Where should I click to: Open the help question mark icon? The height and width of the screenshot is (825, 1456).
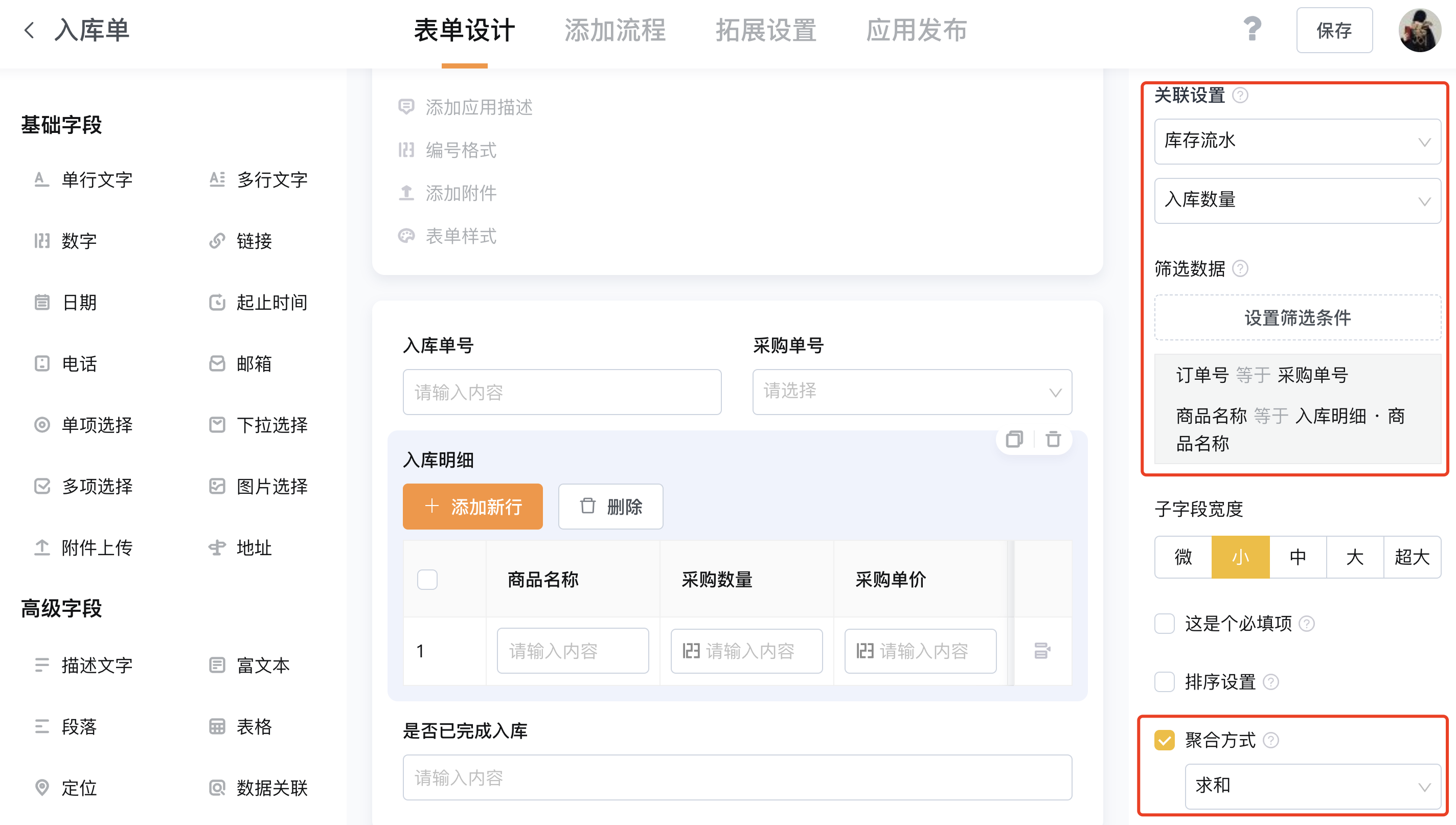pyautogui.click(x=1252, y=30)
